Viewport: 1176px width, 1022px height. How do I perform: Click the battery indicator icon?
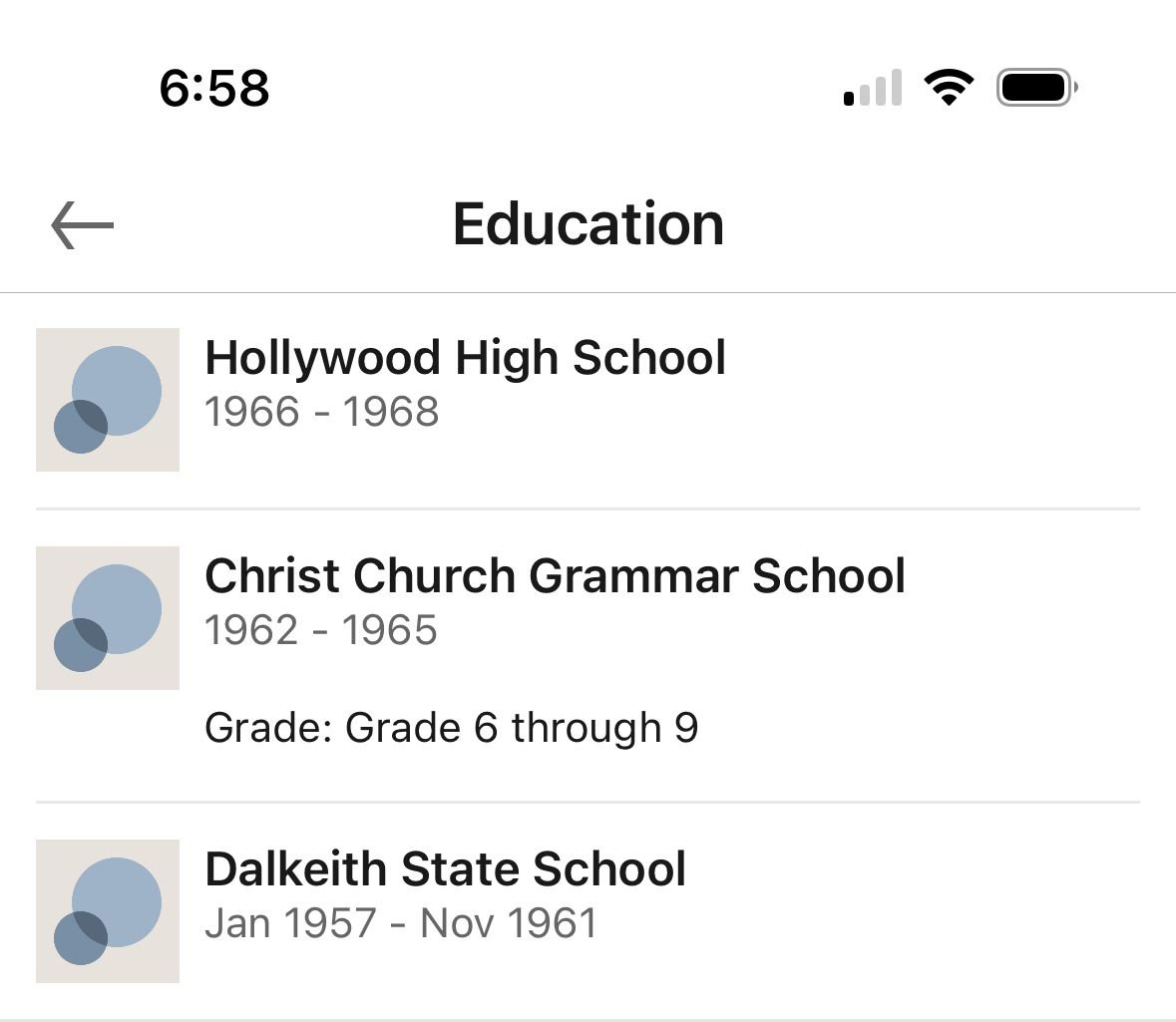[x=1035, y=88]
